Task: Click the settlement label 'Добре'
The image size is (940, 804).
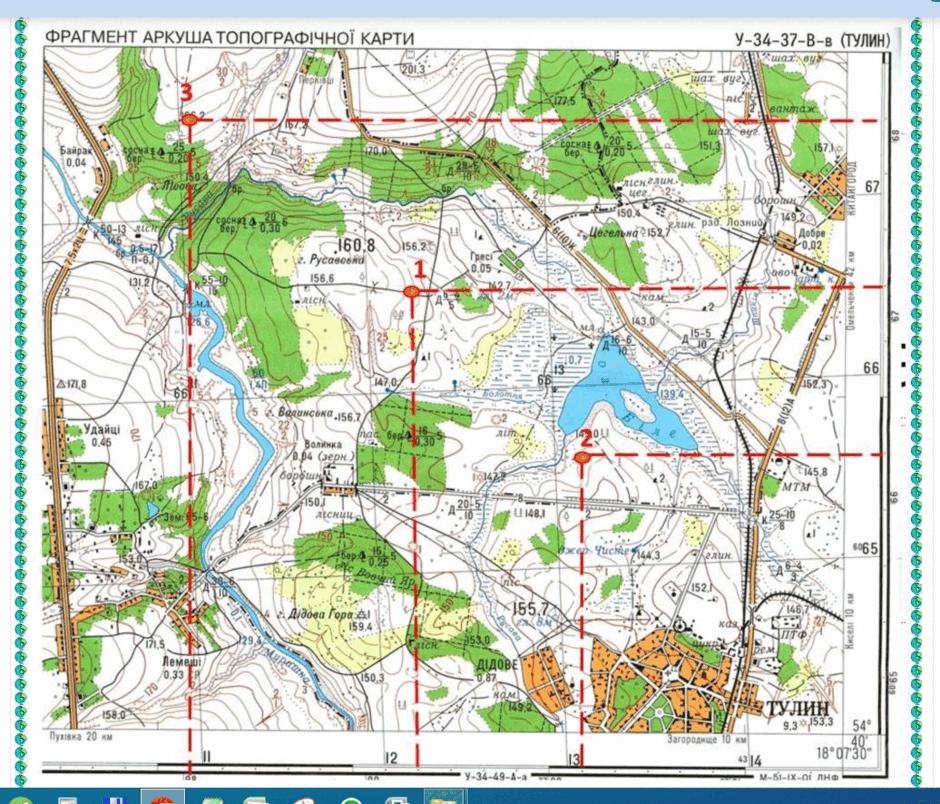Action: tap(811, 234)
